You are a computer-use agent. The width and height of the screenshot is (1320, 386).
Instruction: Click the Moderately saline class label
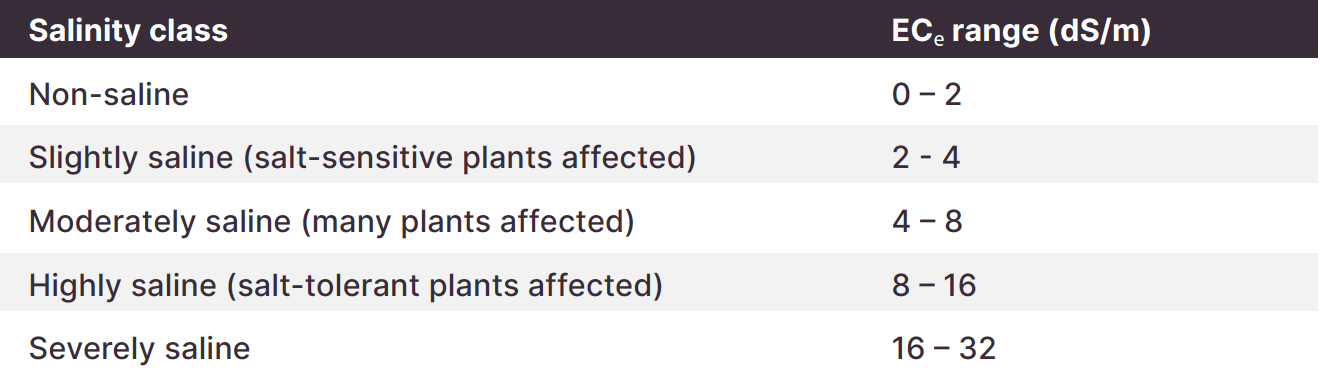click(164, 222)
